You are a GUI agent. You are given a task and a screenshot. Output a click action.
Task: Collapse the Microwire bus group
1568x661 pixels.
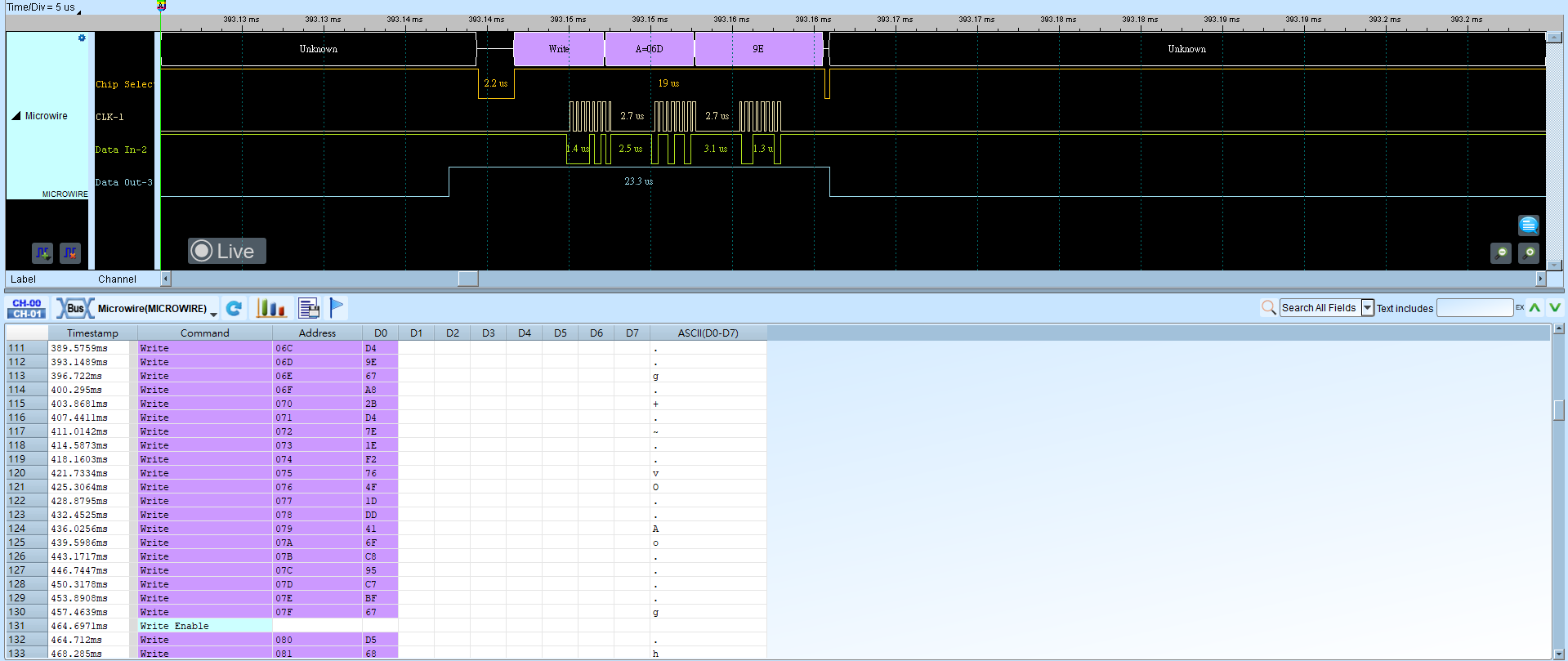click(x=16, y=116)
